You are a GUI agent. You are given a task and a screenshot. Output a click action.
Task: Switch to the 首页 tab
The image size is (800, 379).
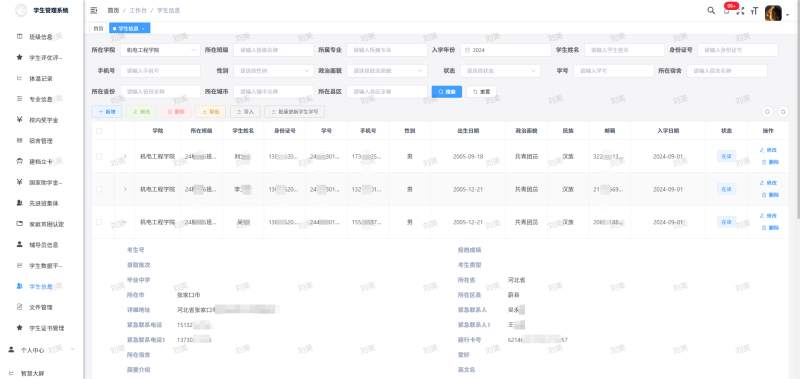pos(98,29)
